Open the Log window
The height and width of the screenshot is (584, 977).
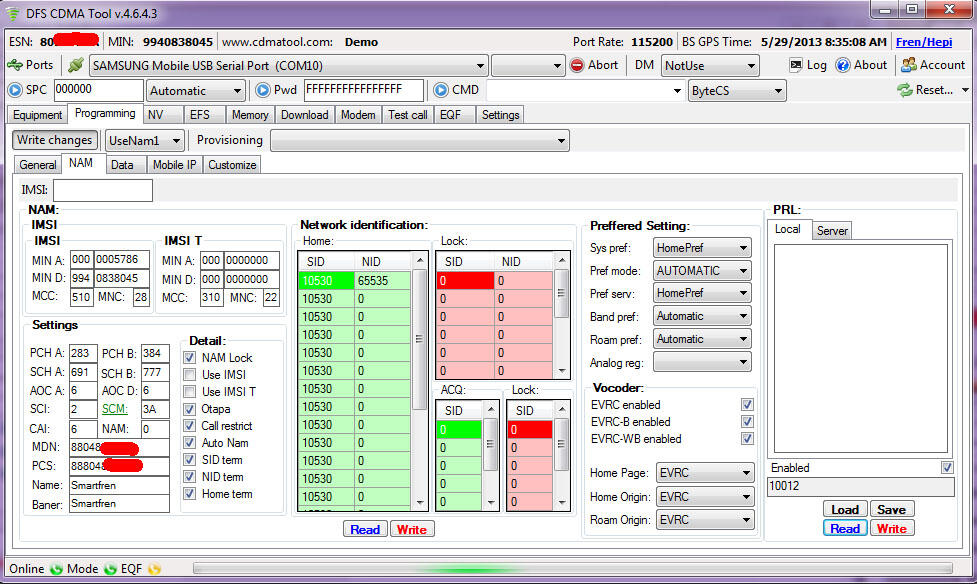[808, 65]
